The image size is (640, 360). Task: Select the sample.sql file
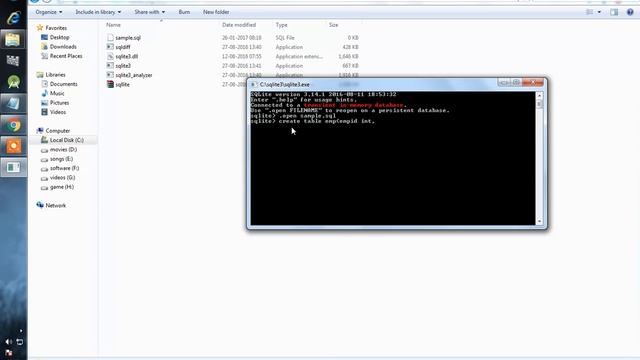[x=124, y=38]
